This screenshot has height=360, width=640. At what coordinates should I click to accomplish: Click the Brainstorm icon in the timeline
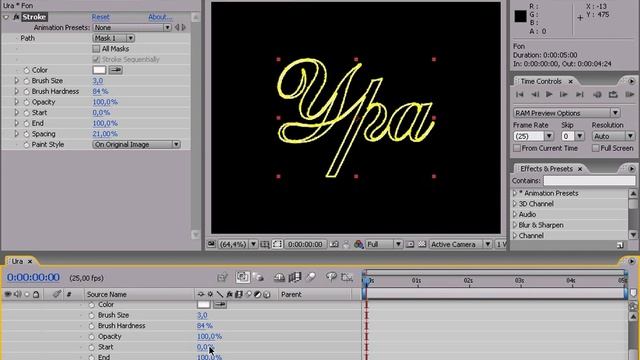click(331, 278)
